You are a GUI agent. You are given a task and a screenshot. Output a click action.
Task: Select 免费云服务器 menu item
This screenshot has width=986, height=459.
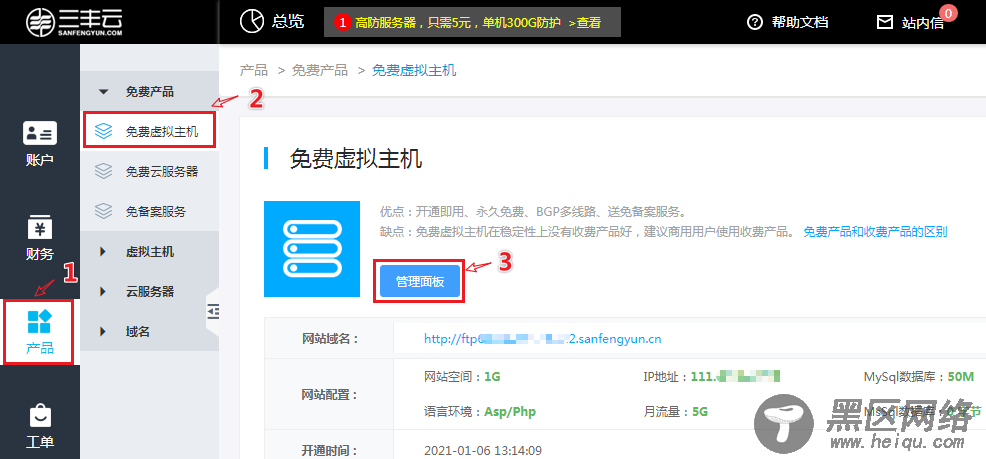150,171
